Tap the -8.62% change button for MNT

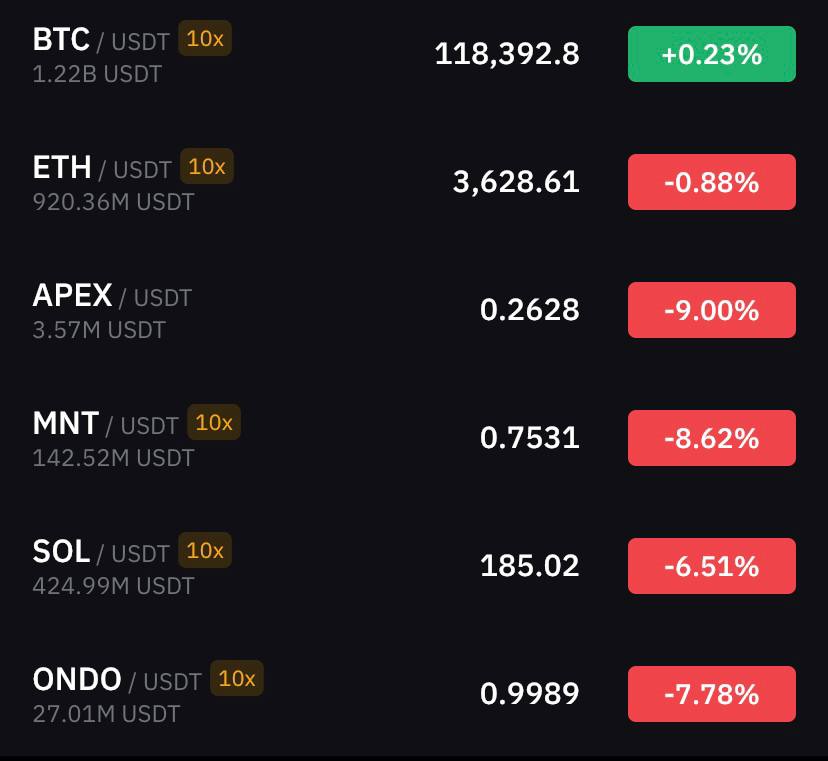tap(711, 438)
